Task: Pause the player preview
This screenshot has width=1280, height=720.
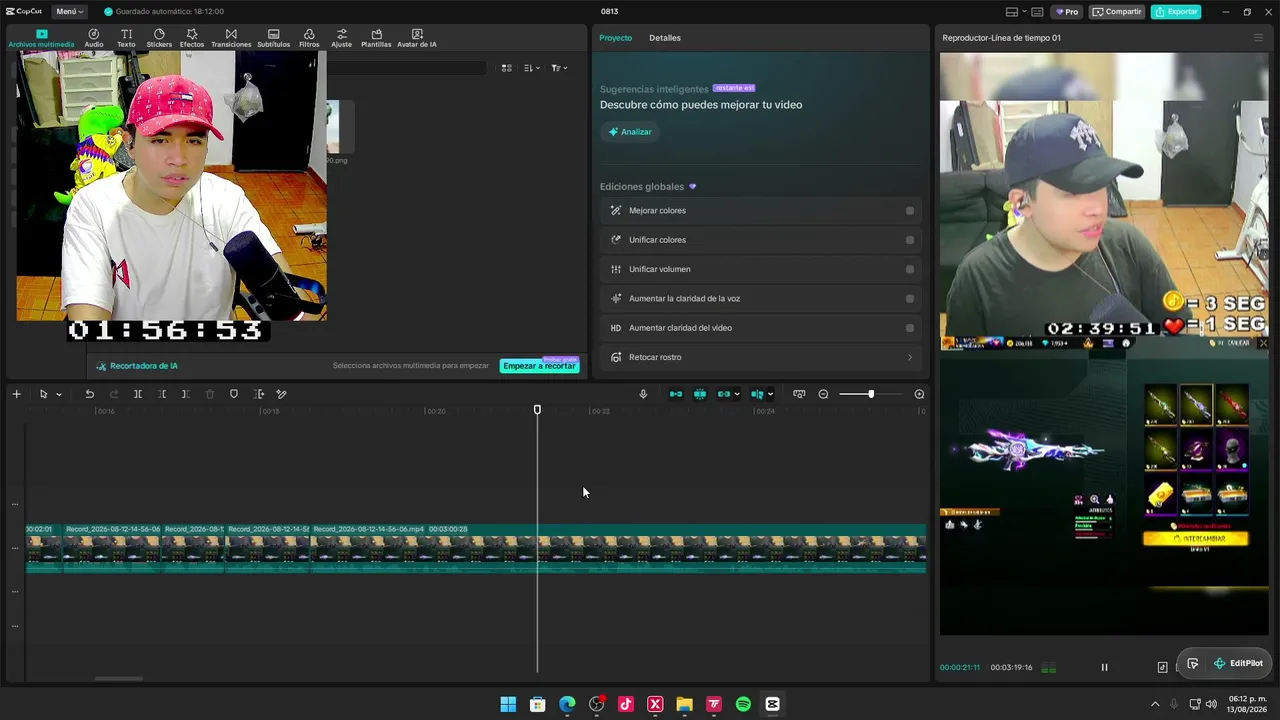Action: pos(1104,667)
